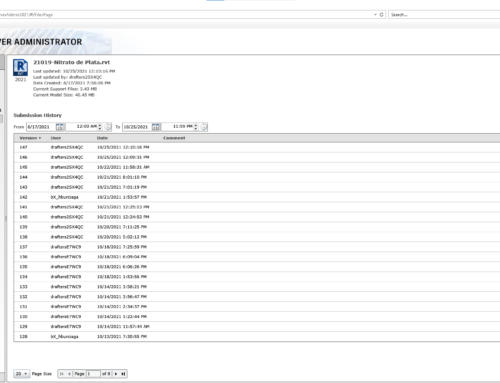Sort by the Version column header
The height and width of the screenshot is (383, 500).
(30, 138)
